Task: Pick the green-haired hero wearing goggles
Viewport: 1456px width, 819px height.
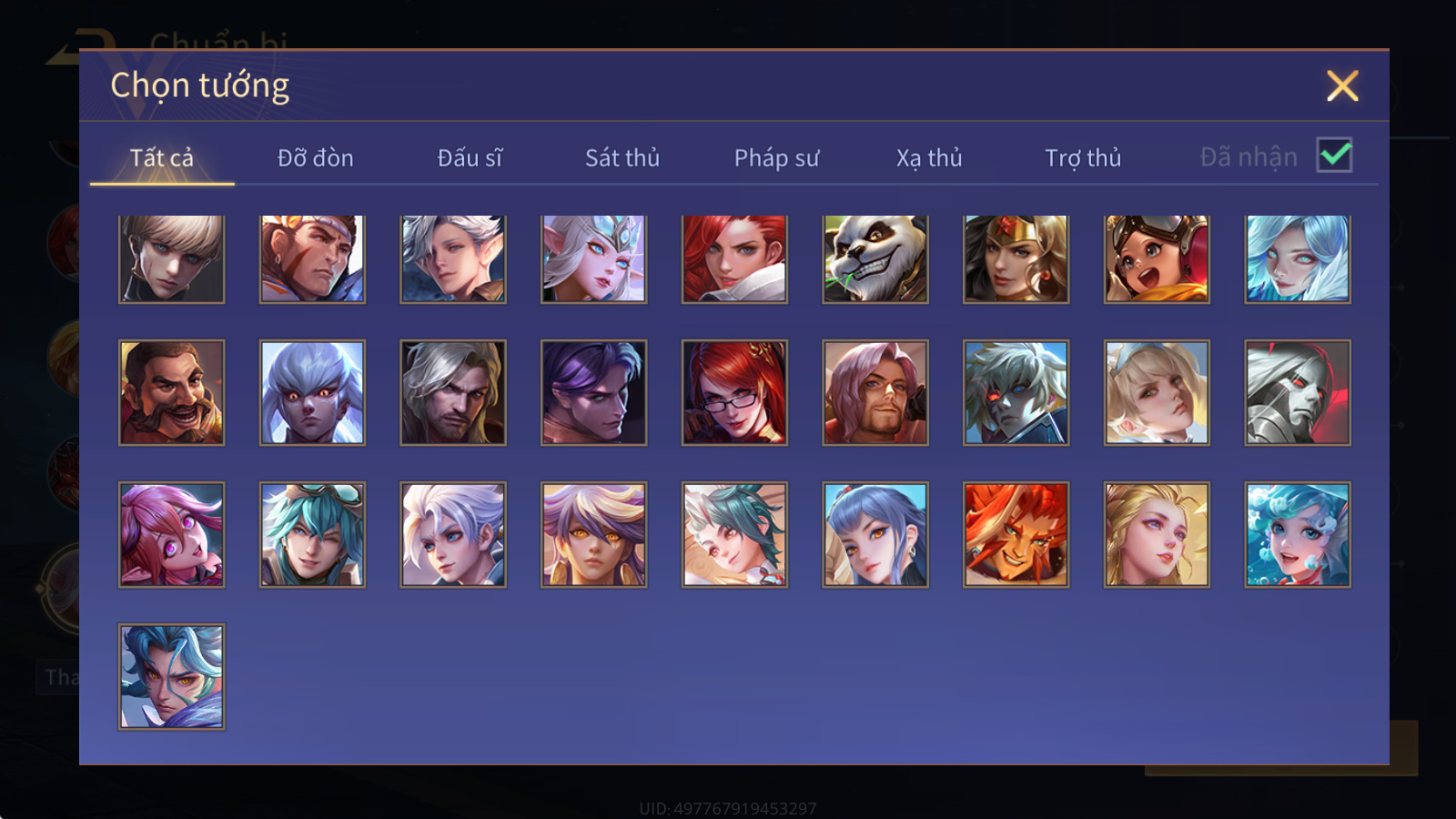Action: click(x=312, y=534)
